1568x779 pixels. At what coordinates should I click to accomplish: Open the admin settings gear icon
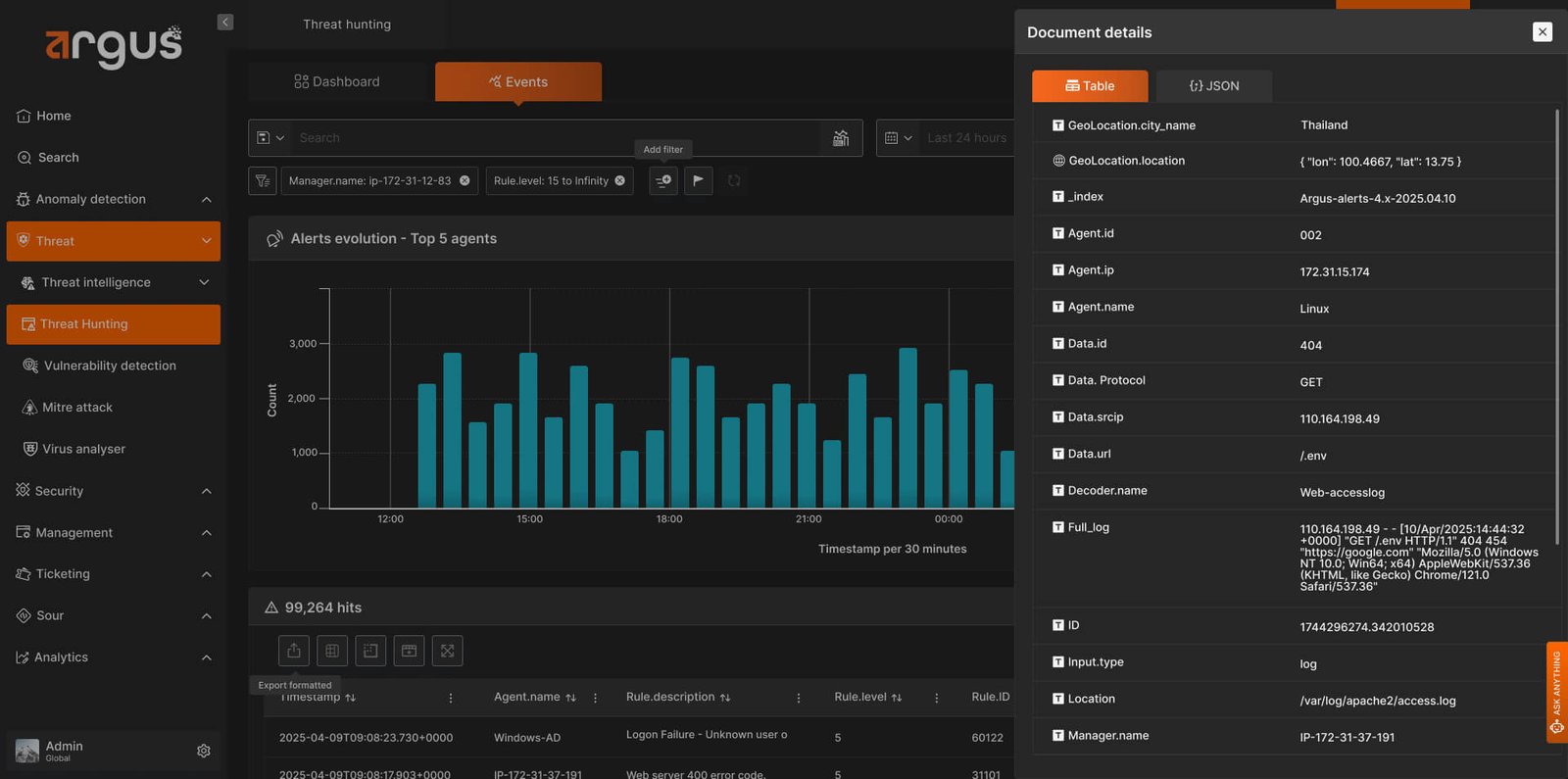click(x=204, y=751)
